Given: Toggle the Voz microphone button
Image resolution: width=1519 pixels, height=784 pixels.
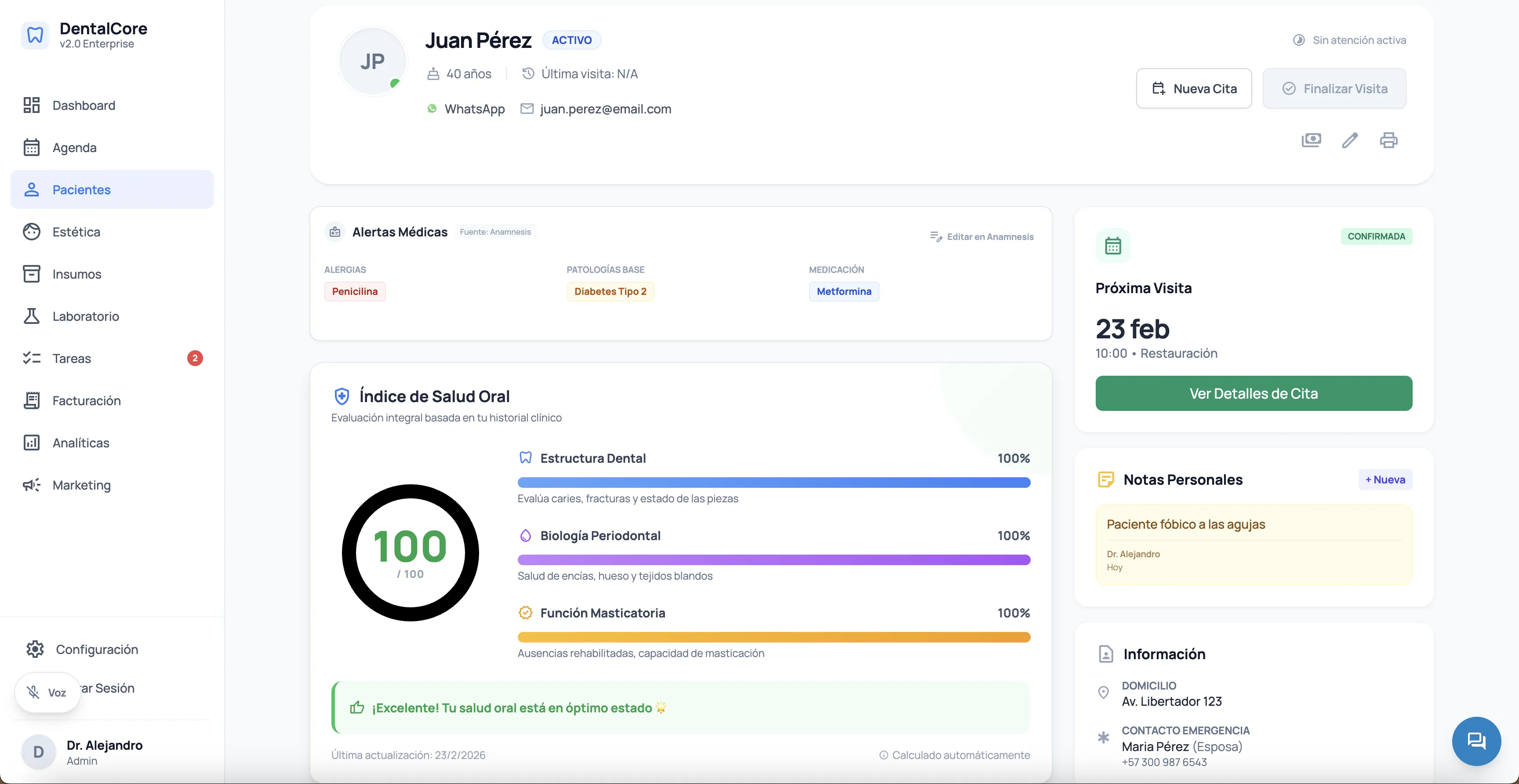Looking at the screenshot, I should point(48,692).
